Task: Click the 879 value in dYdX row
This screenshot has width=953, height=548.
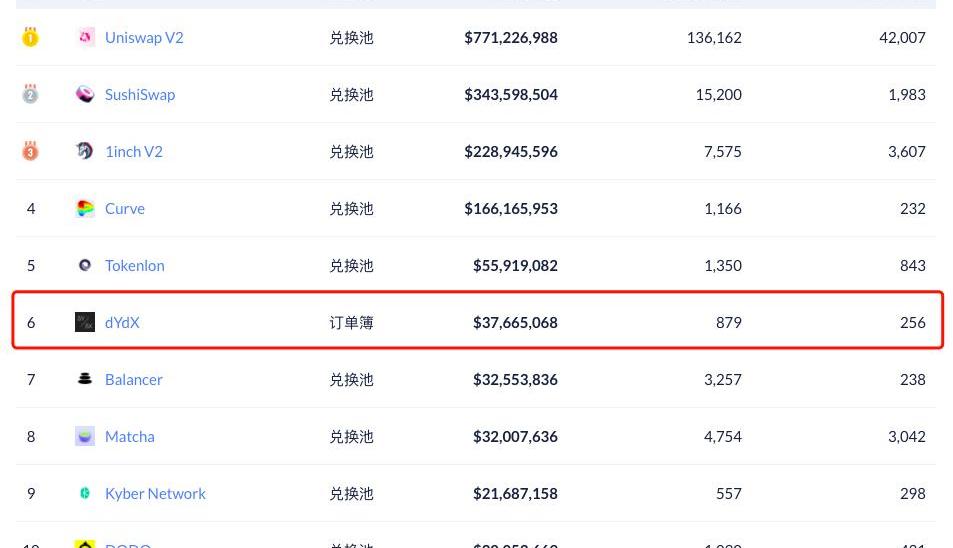Action: click(729, 323)
